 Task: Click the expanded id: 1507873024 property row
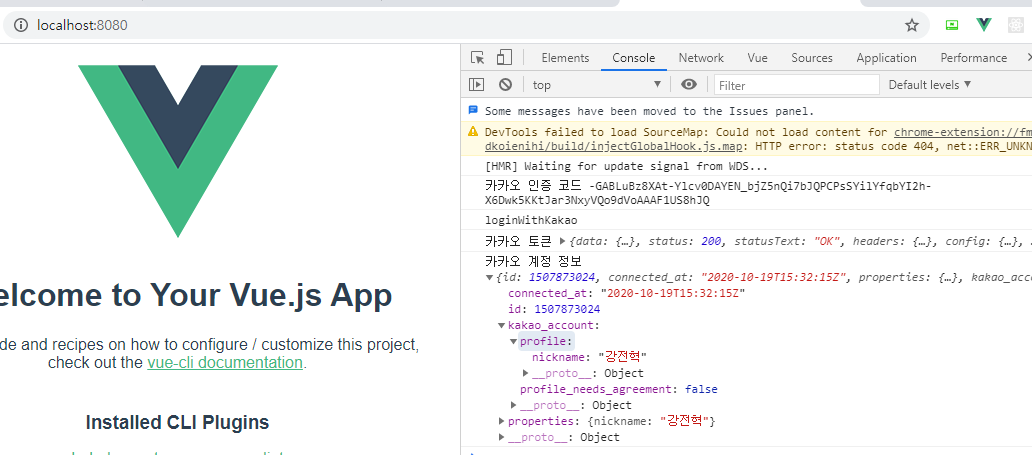tap(554, 309)
